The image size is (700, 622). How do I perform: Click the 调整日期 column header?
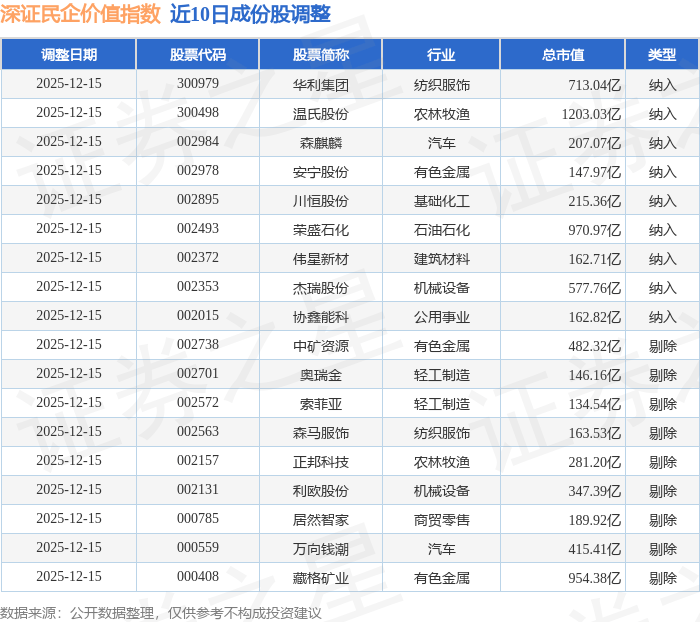point(69,55)
